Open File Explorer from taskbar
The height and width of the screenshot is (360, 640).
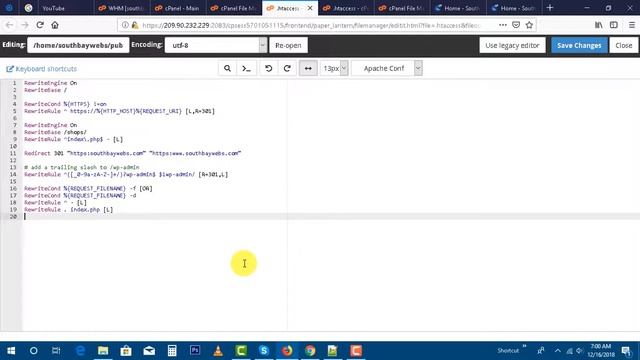pyautogui.click(x=103, y=351)
